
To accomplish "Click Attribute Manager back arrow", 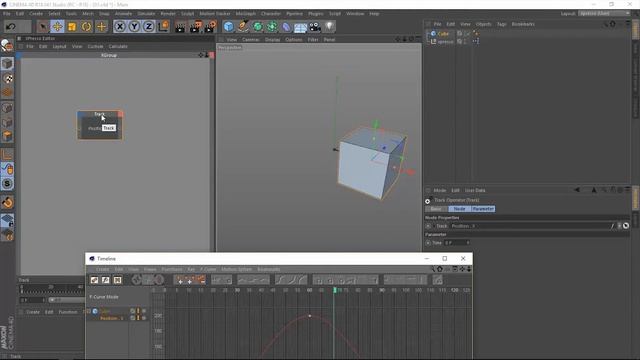I will click(577, 190).
